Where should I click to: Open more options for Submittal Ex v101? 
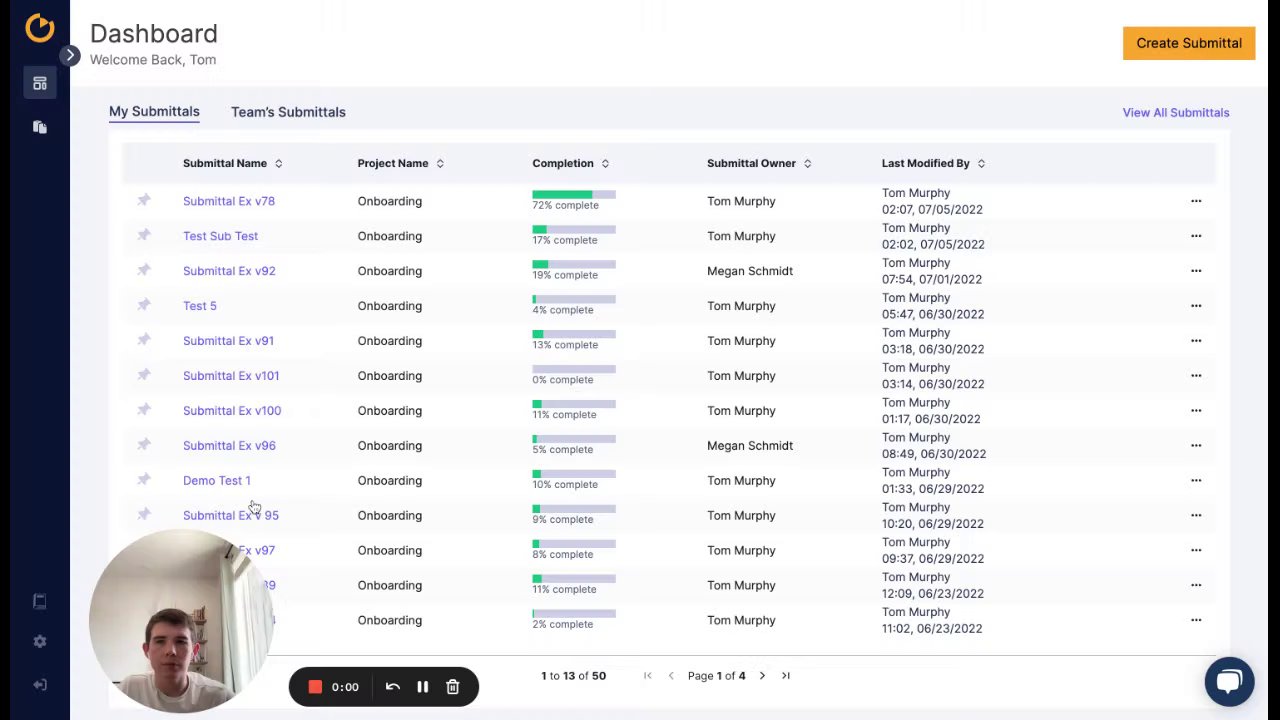point(1196,376)
